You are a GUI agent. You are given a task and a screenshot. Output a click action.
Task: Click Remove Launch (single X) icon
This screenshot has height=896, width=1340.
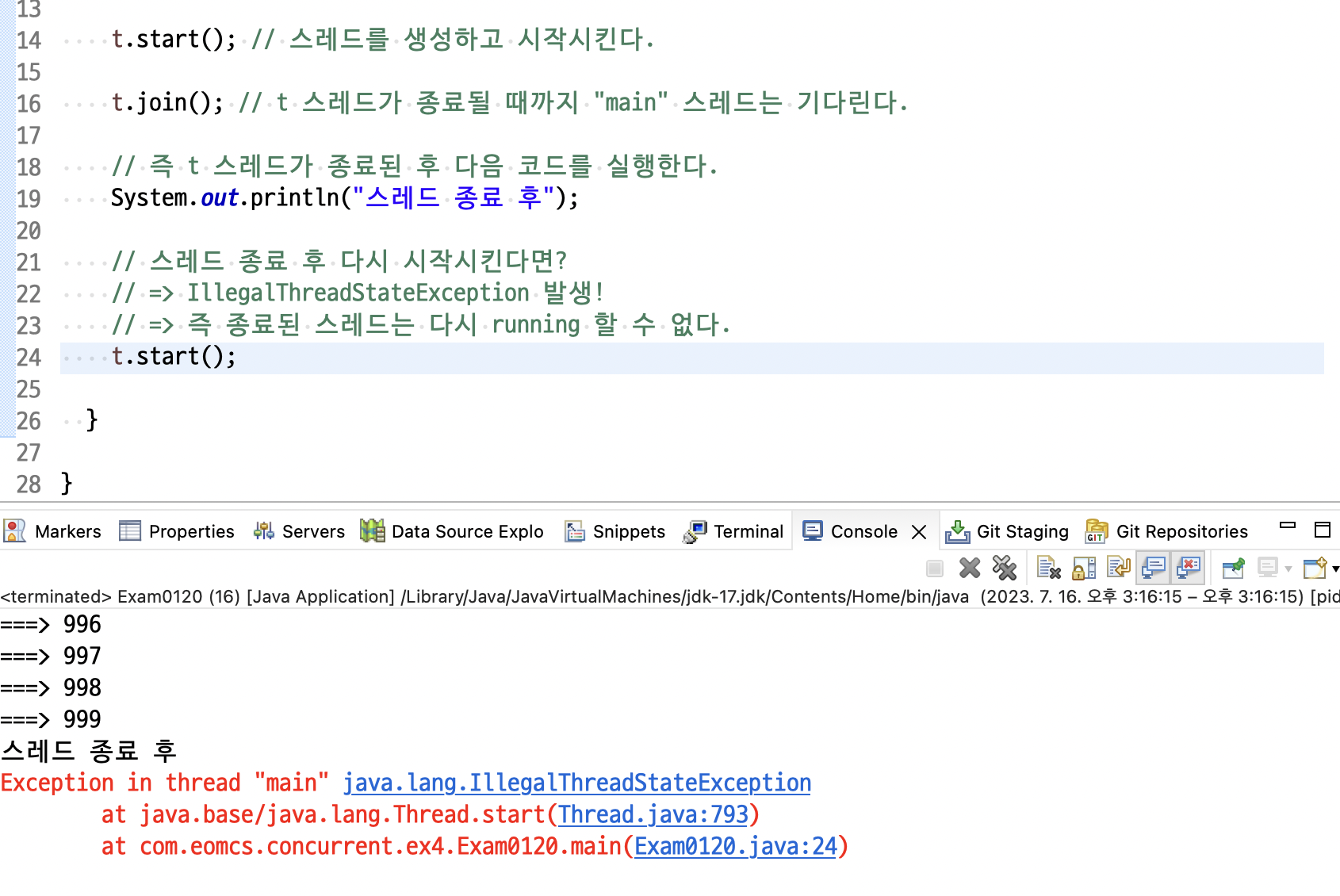pos(970,568)
